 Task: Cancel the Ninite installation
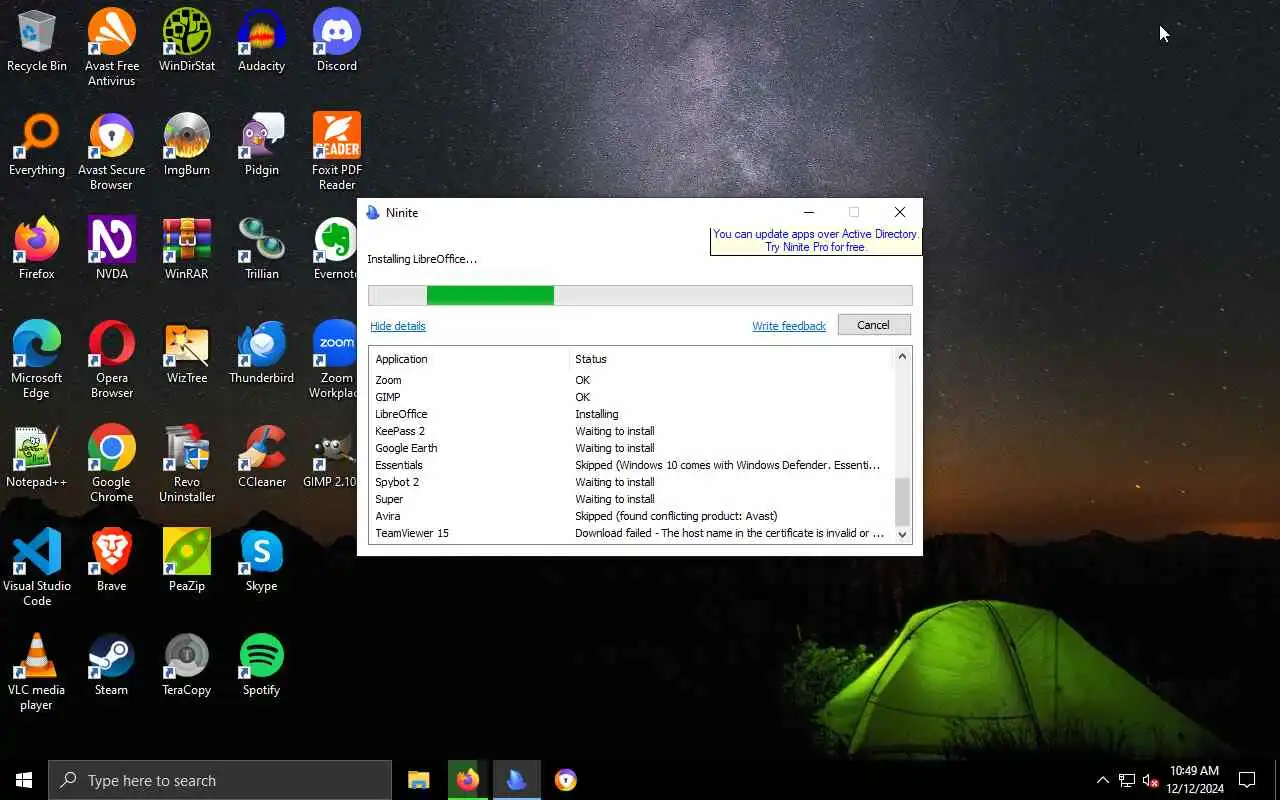[873, 325]
